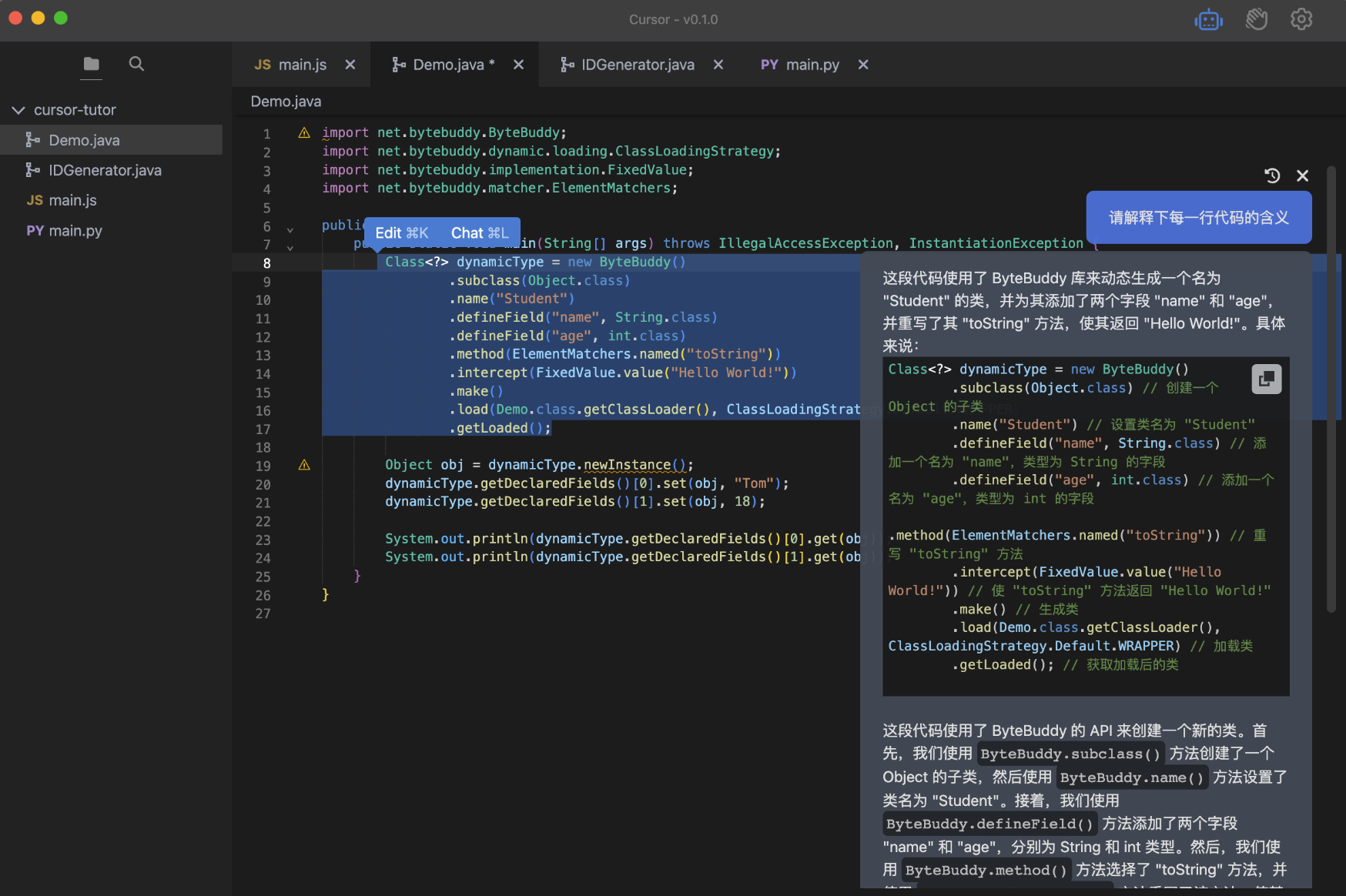
Task: Collapse the cursor-tutor folder
Action: coord(18,110)
